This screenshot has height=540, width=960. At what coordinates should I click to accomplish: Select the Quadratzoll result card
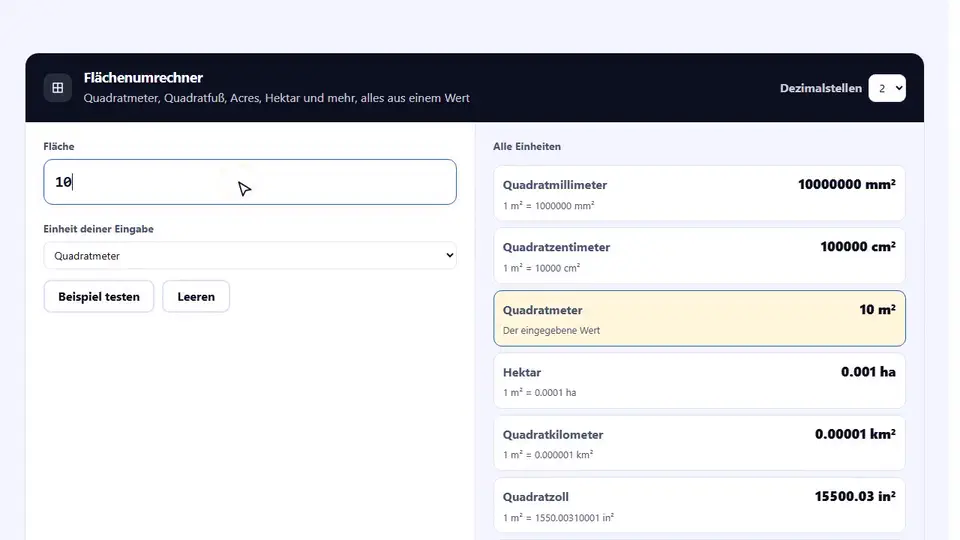point(699,506)
